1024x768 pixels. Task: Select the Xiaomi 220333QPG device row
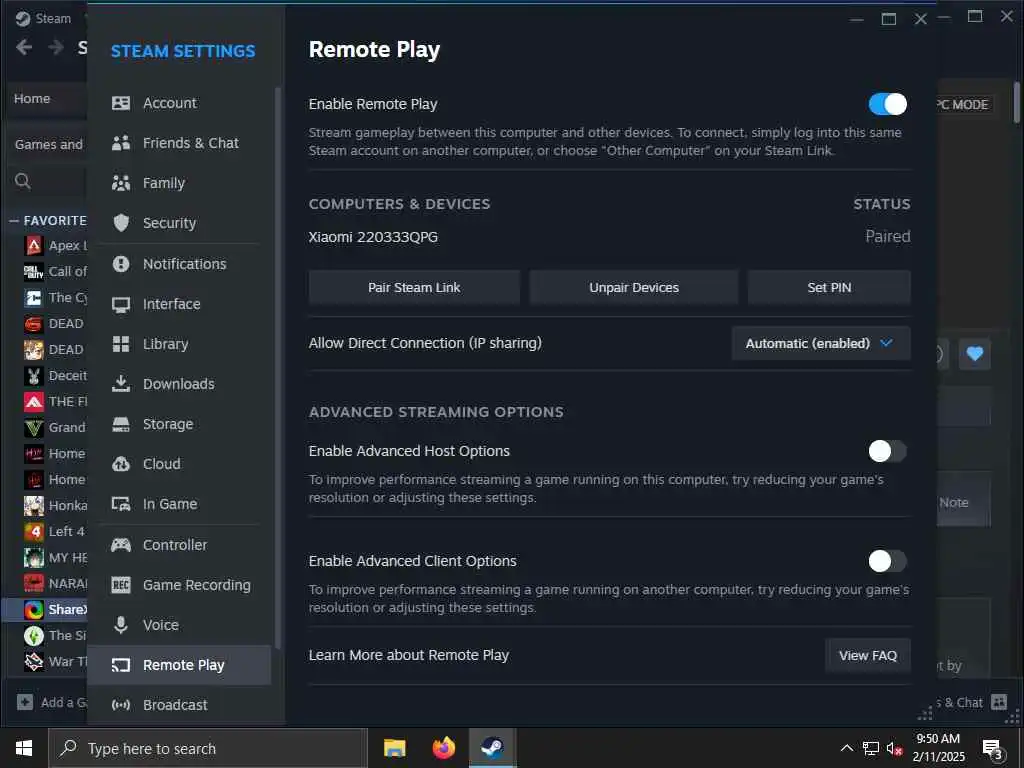(609, 237)
